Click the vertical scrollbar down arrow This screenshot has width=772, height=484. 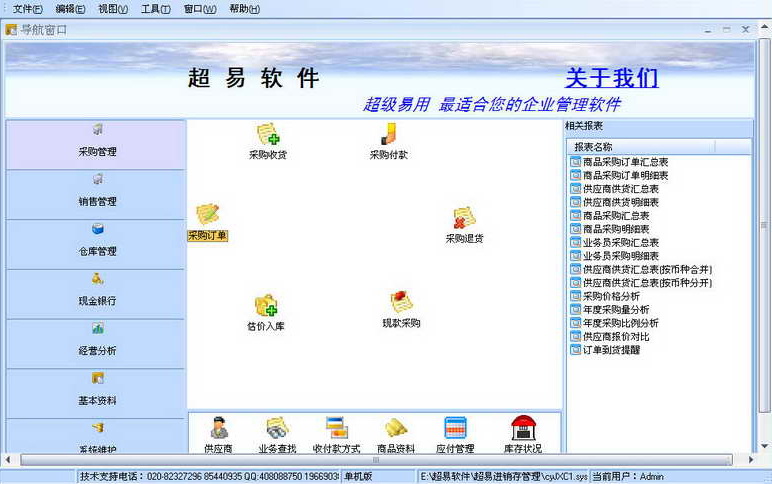(765, 447)
